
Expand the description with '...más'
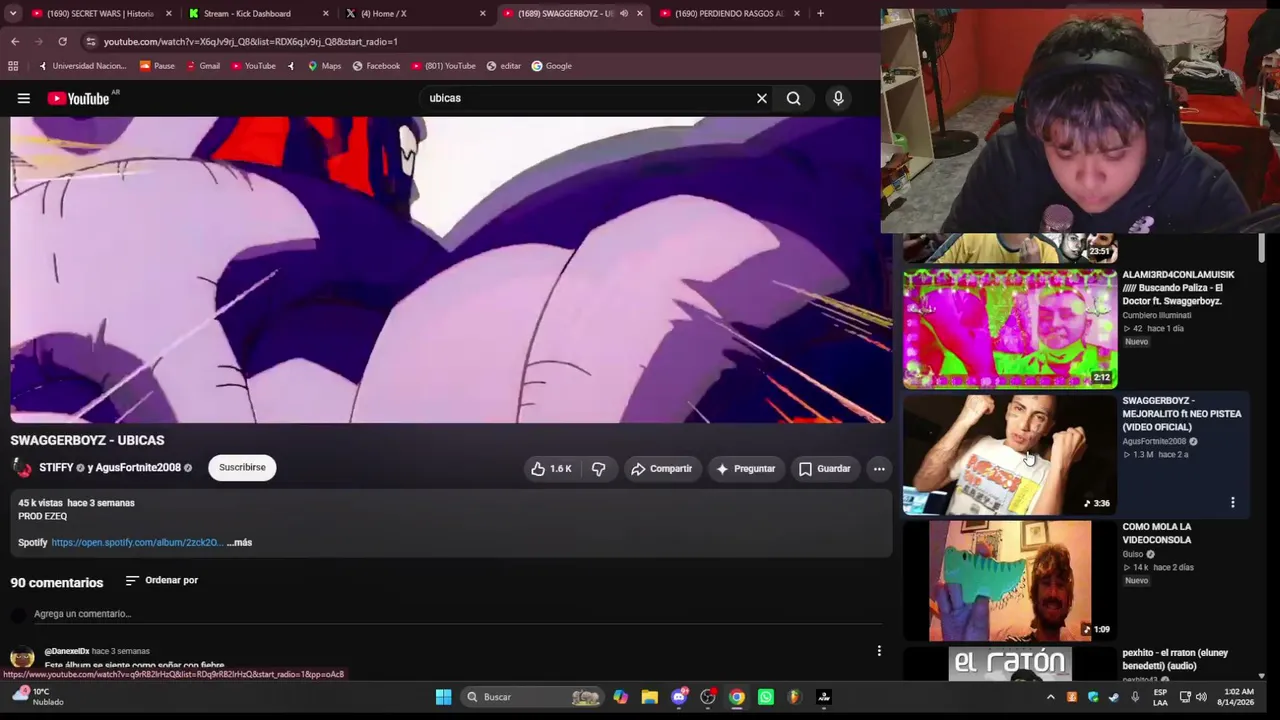(x=239, y=542)
